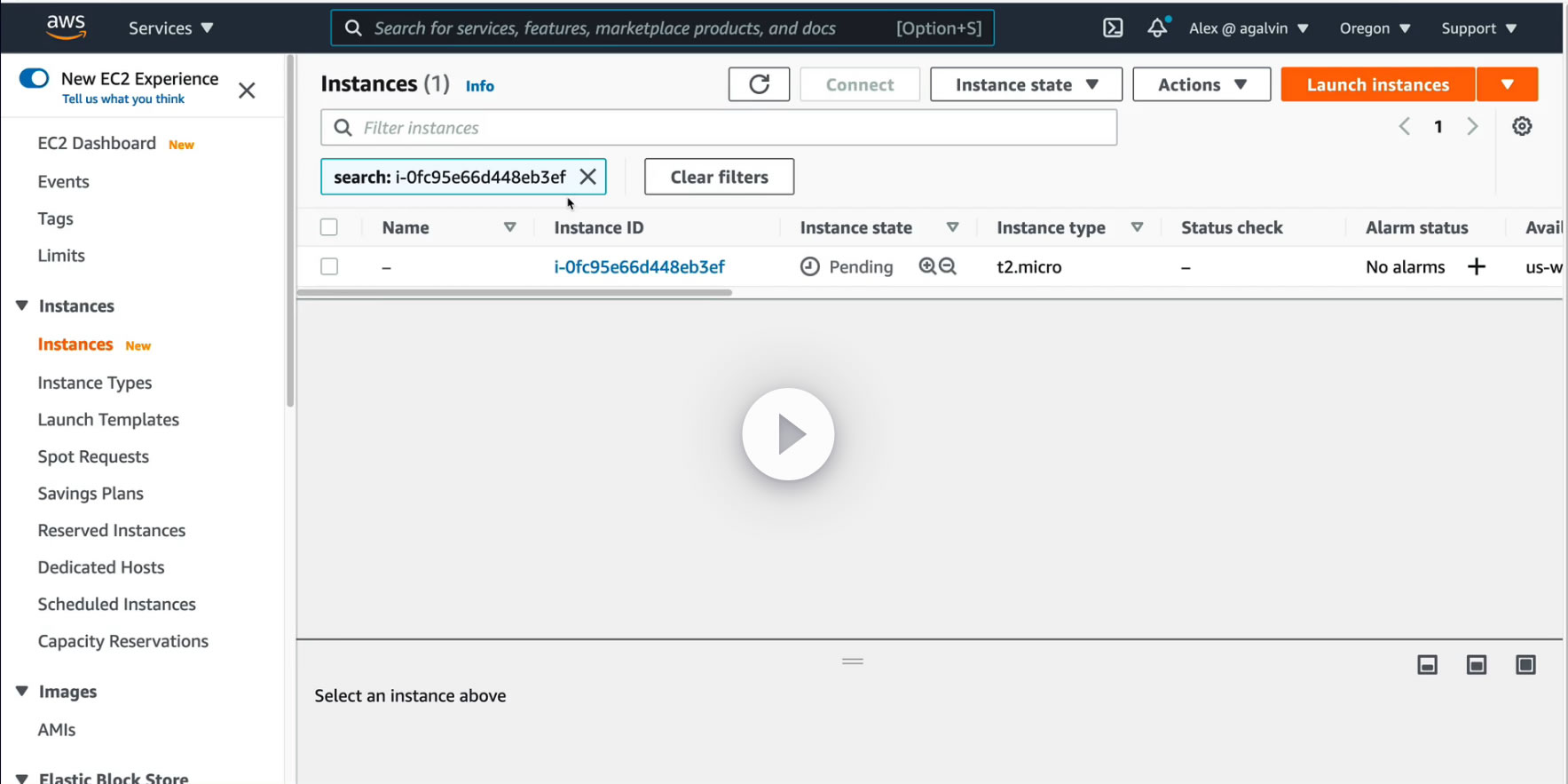Go to next results page

coord(1472,126)
